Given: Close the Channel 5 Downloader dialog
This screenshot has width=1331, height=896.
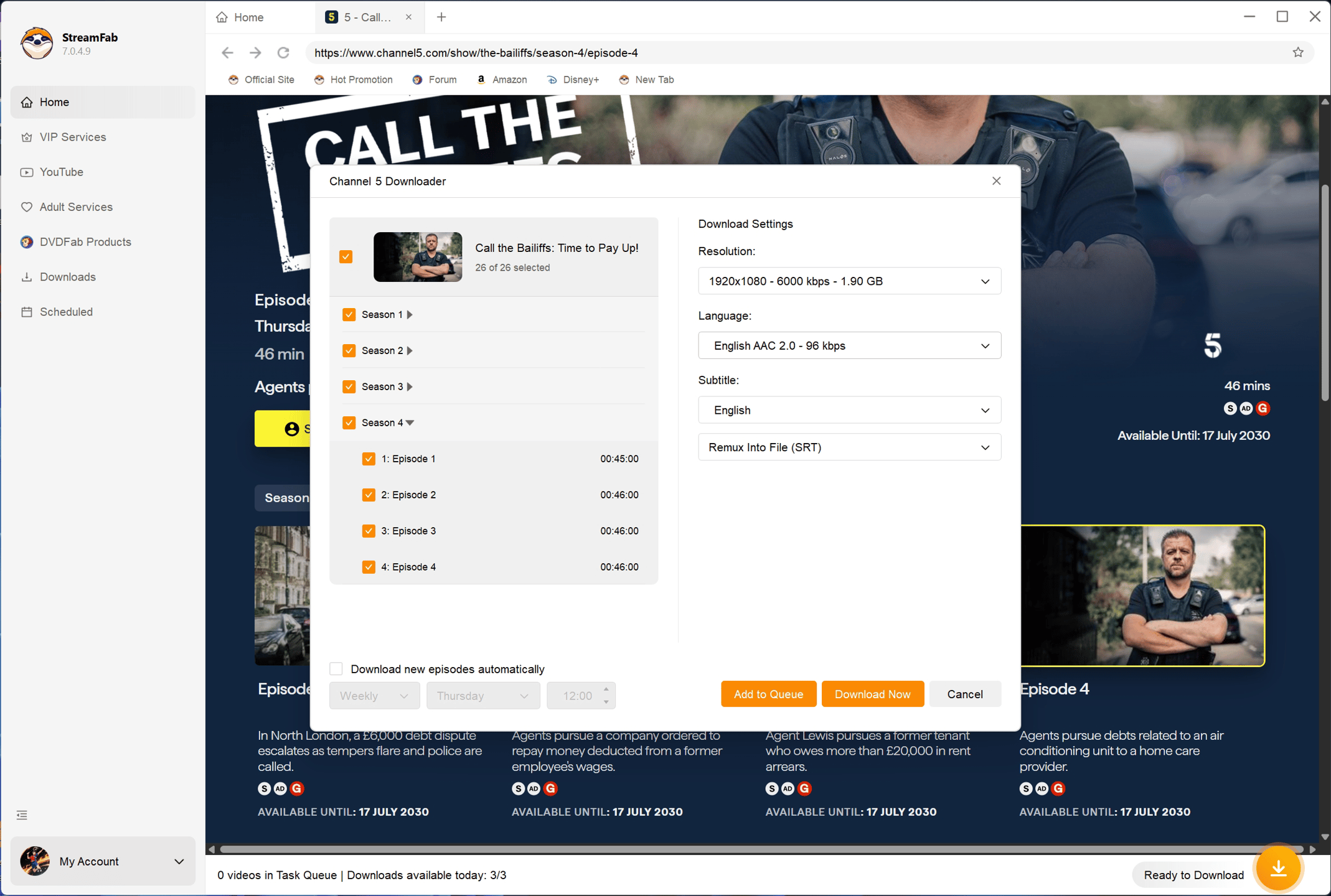Looking at the screenshot, I should [996, 181].
